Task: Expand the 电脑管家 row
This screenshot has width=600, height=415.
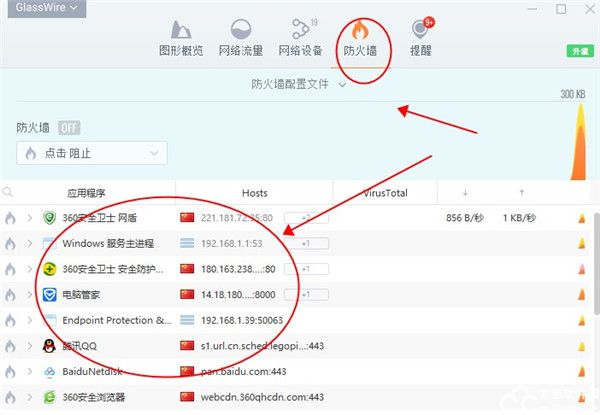Action: coord(29,295)
